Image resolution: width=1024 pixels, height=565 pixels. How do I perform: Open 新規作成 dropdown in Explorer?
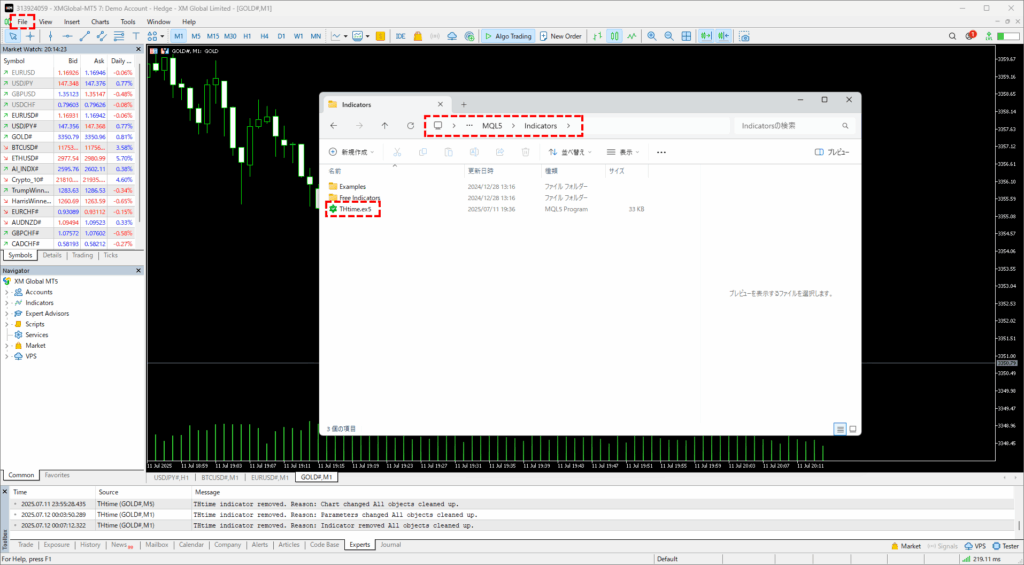(x=351, y=152)
